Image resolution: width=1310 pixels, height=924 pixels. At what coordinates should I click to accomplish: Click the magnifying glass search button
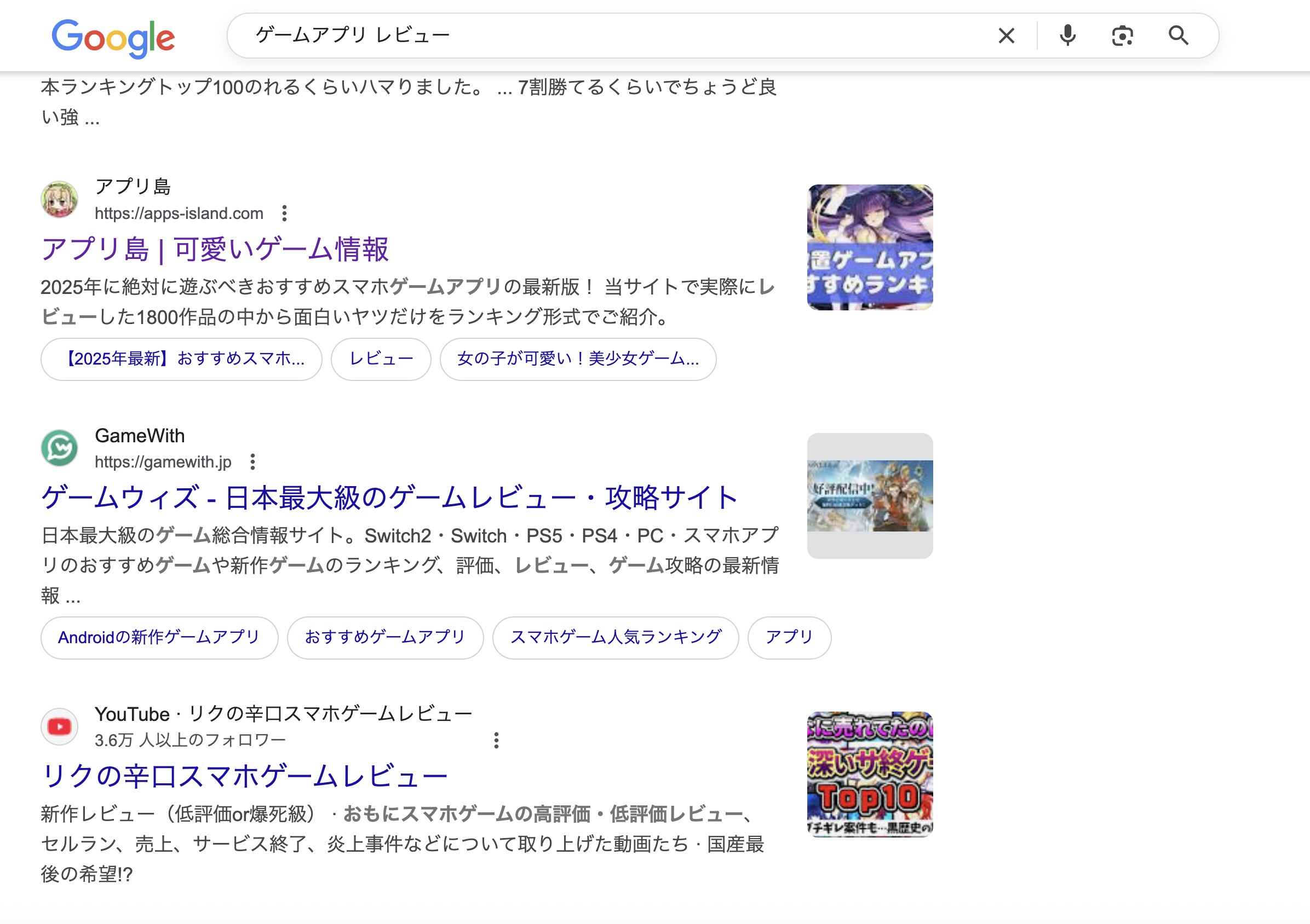tap(1177, 36)
